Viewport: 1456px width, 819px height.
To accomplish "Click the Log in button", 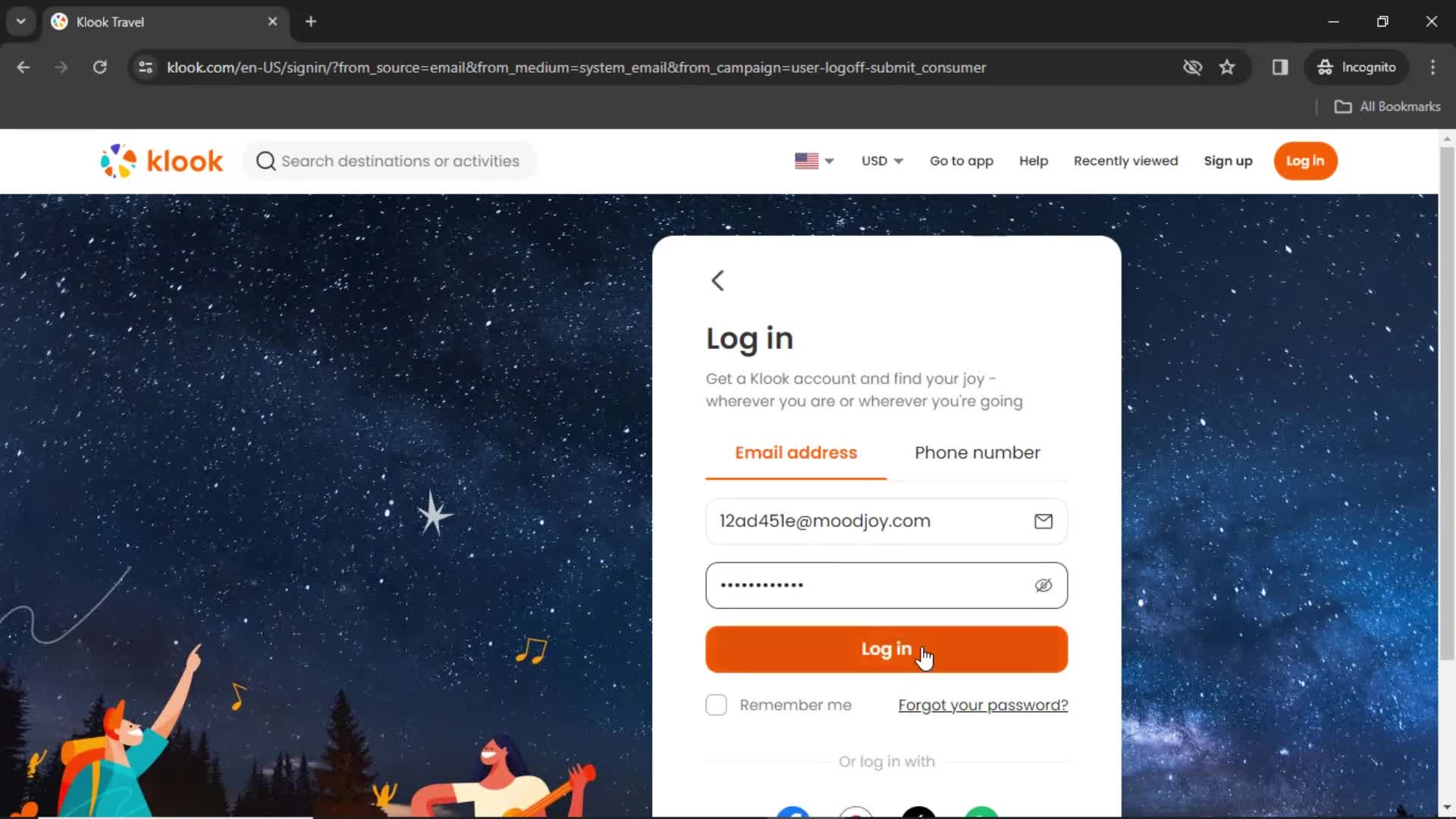I will (886, 649).
